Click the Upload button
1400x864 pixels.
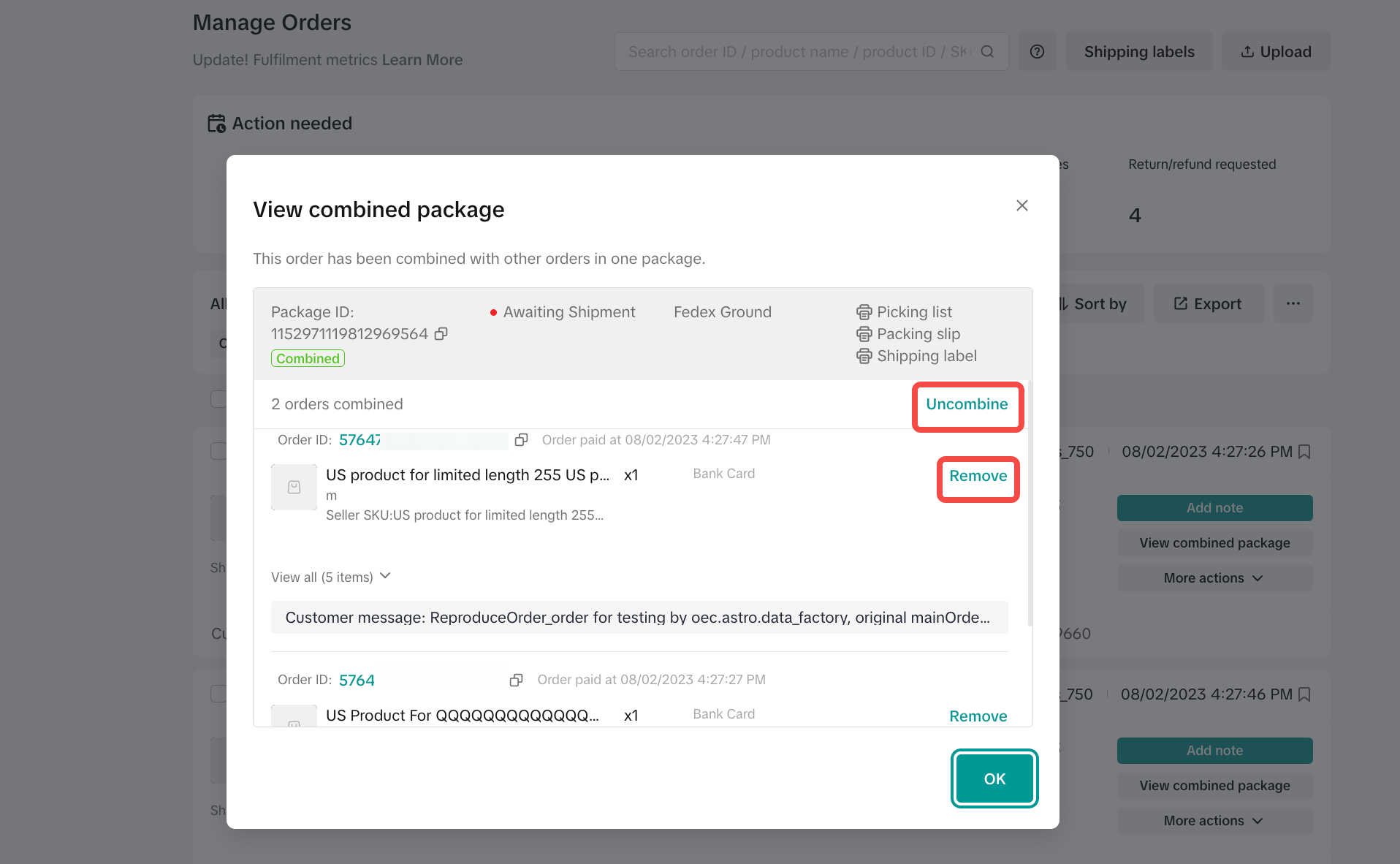click(x=1276, y=52)
